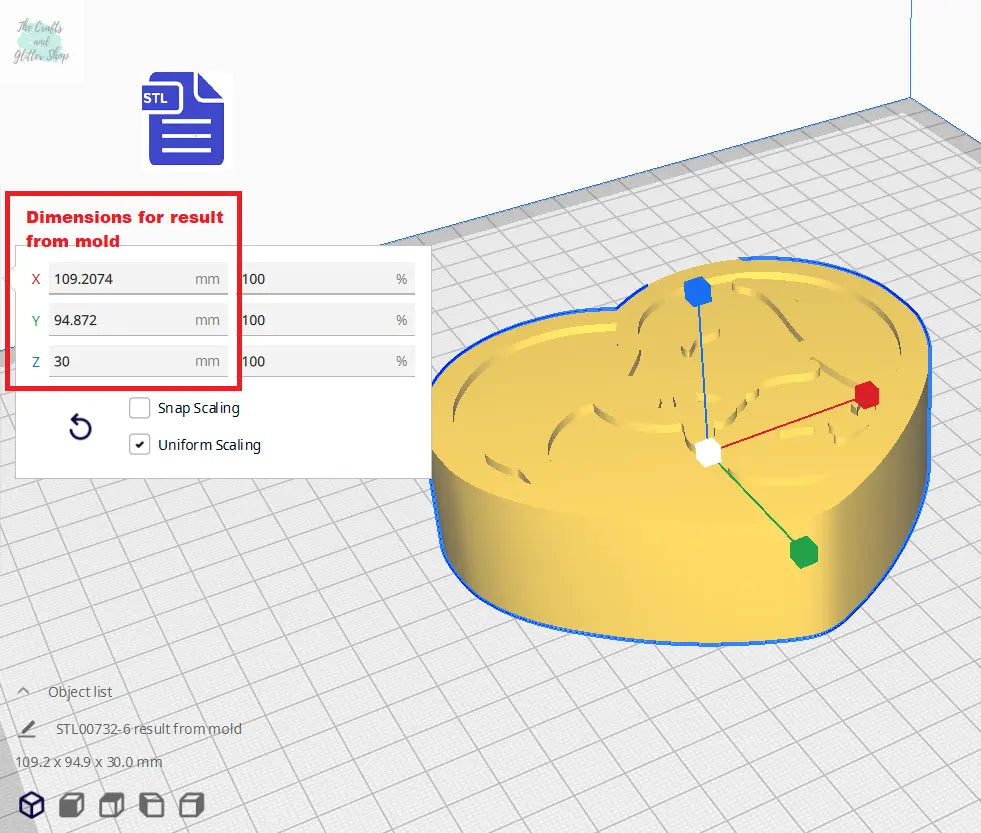Grab the blue Z-axis scale handle
981x833 pixels.
[x=697, y=291]
